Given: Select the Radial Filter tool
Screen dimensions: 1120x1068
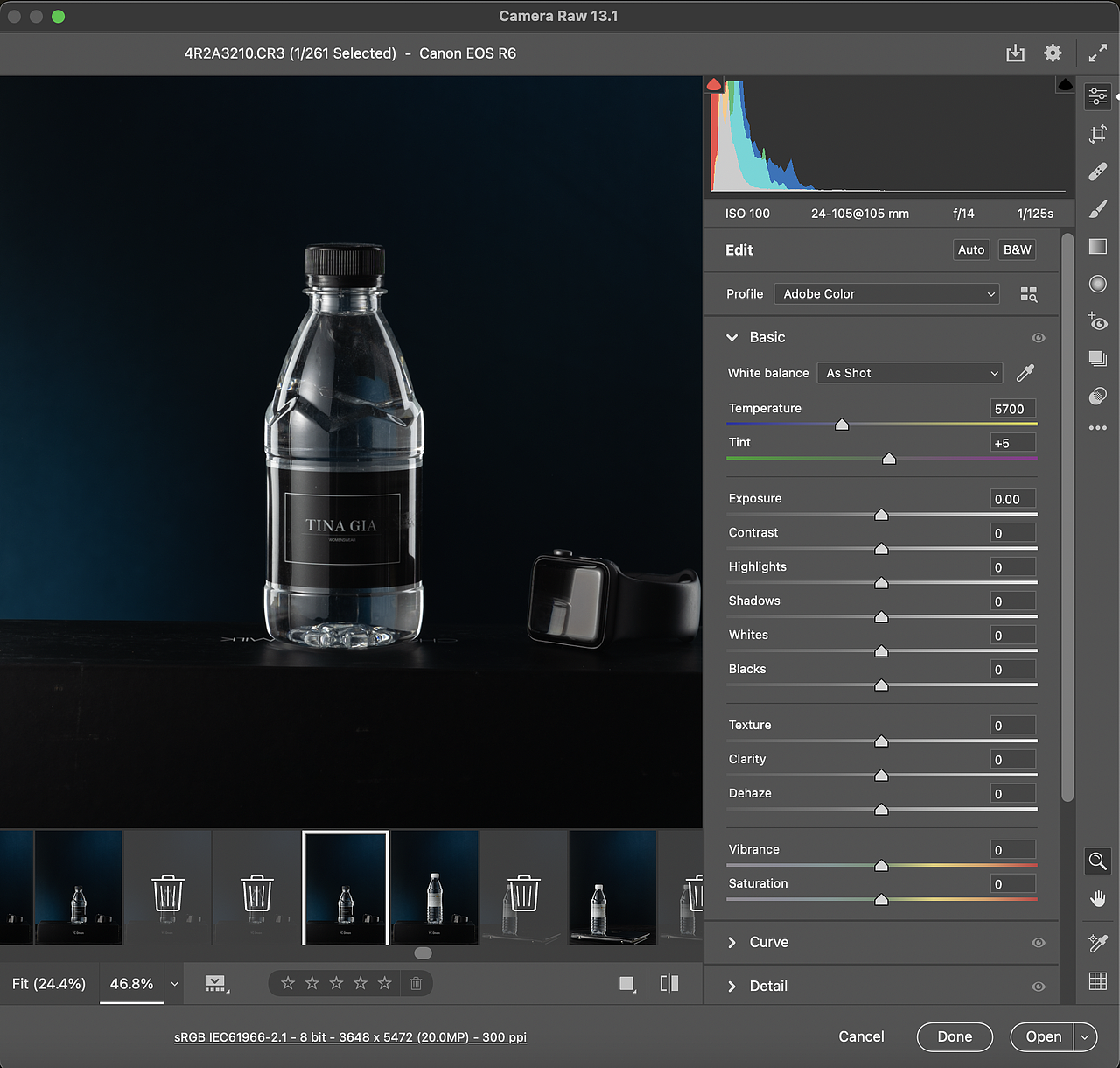Looking at the screenshot, I should click(1098, 284).
